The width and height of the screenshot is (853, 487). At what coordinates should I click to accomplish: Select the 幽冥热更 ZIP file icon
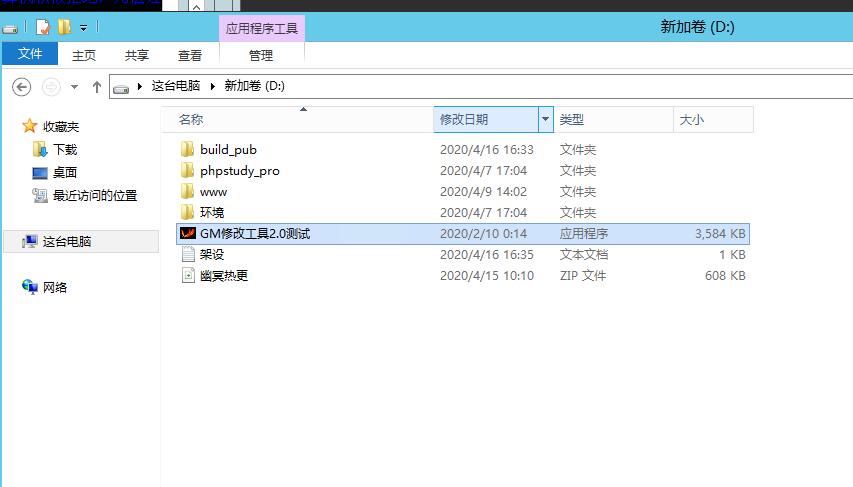187,276
